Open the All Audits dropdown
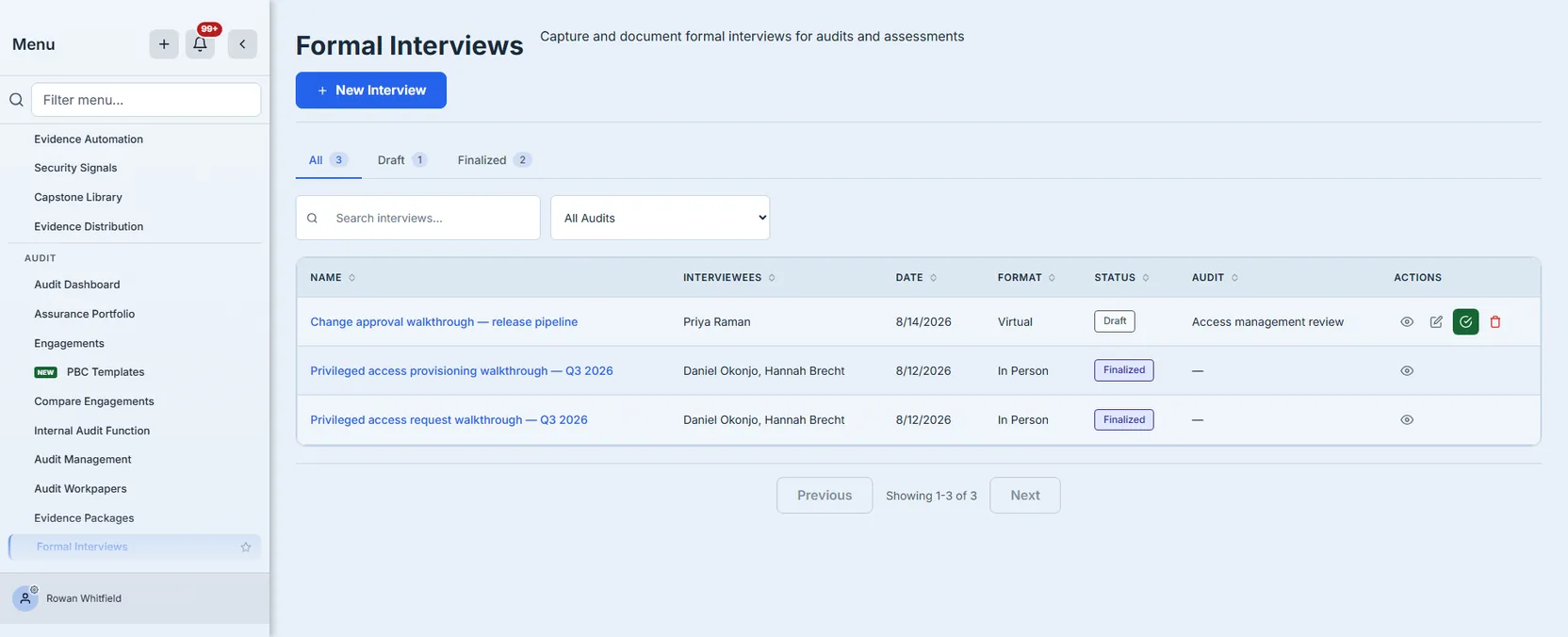1568x637 pixels. 660,218
